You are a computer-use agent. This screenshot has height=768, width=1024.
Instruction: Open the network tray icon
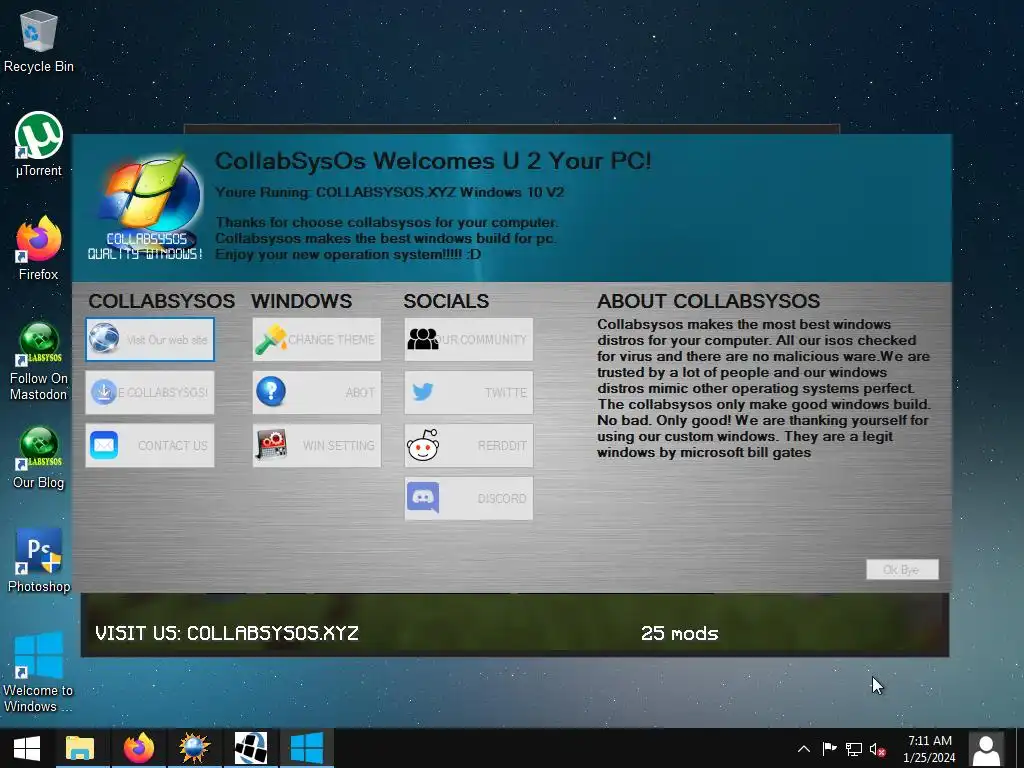[x=854, y=749]
